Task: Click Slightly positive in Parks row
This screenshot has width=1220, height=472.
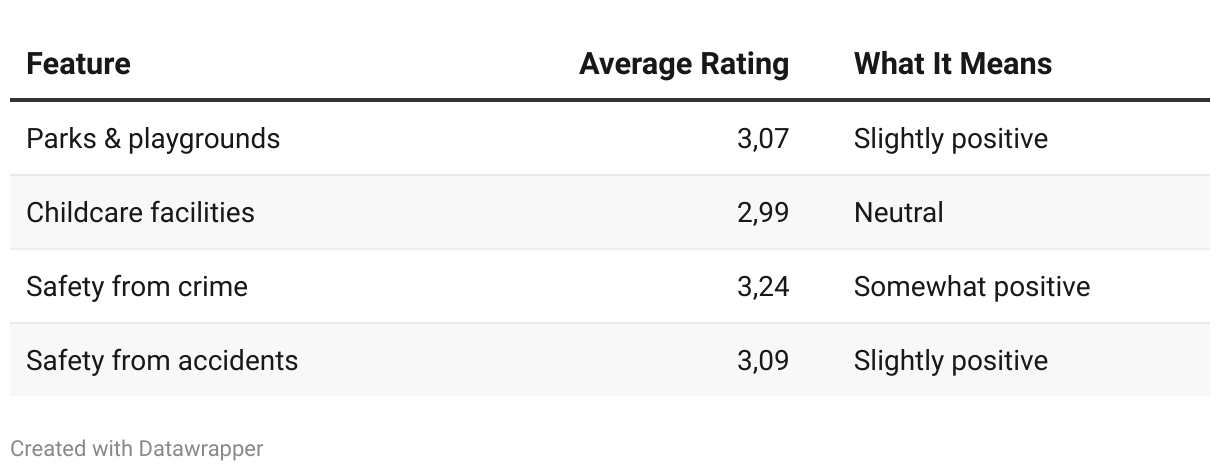Action: 950,138
